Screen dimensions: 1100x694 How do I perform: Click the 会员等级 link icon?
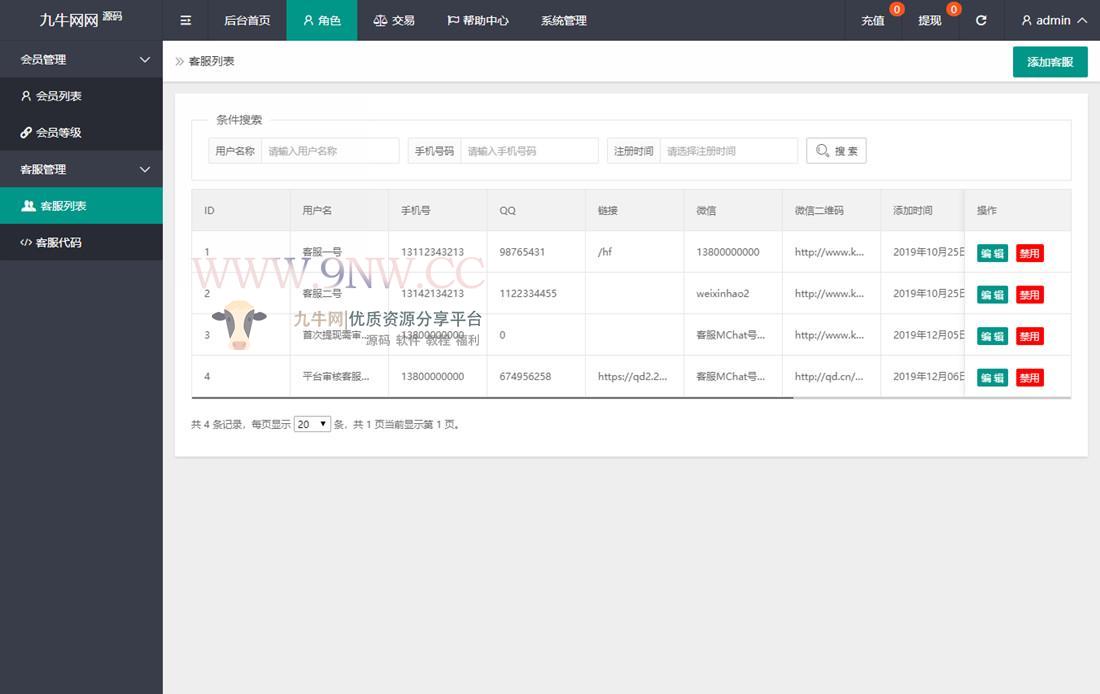point(26,133)
